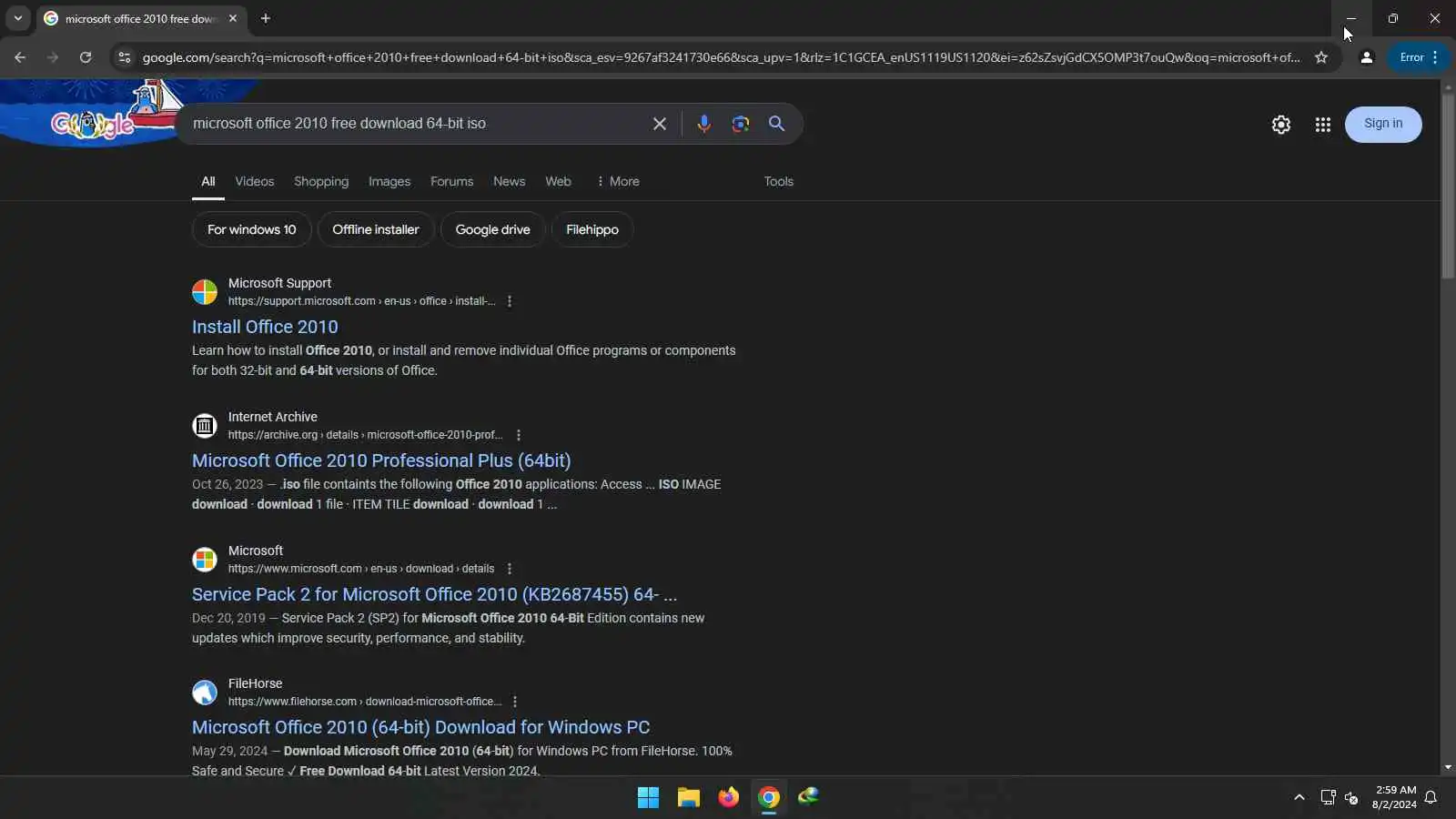Open 'Microsoft Office 2010 Professional Plus (64bit)' result
The height and width of the screenshot is (819, 1456).
pos(381,460)
